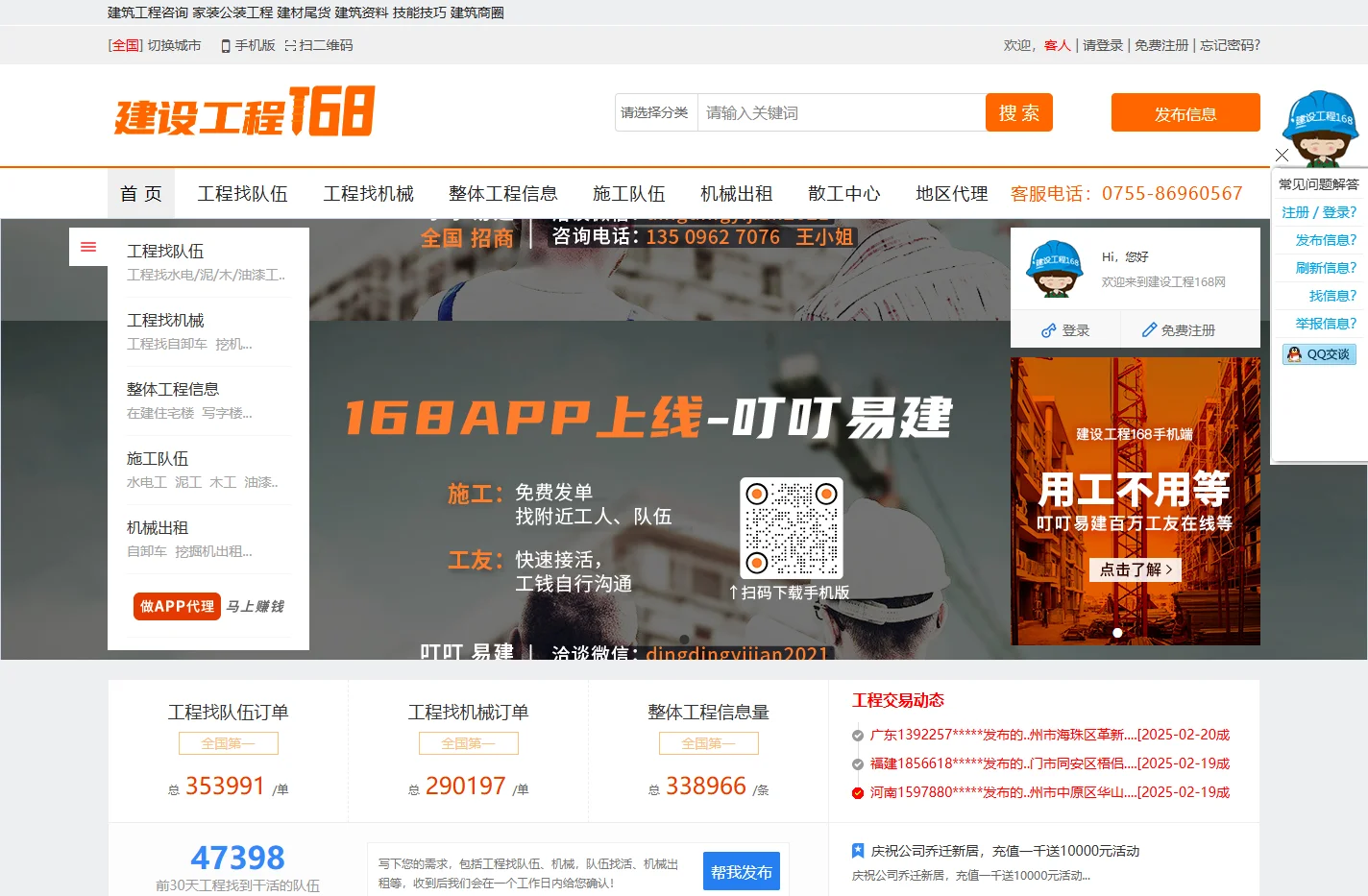
Task: Close the floating help panel with X
Action: [x=1282, y=155]
